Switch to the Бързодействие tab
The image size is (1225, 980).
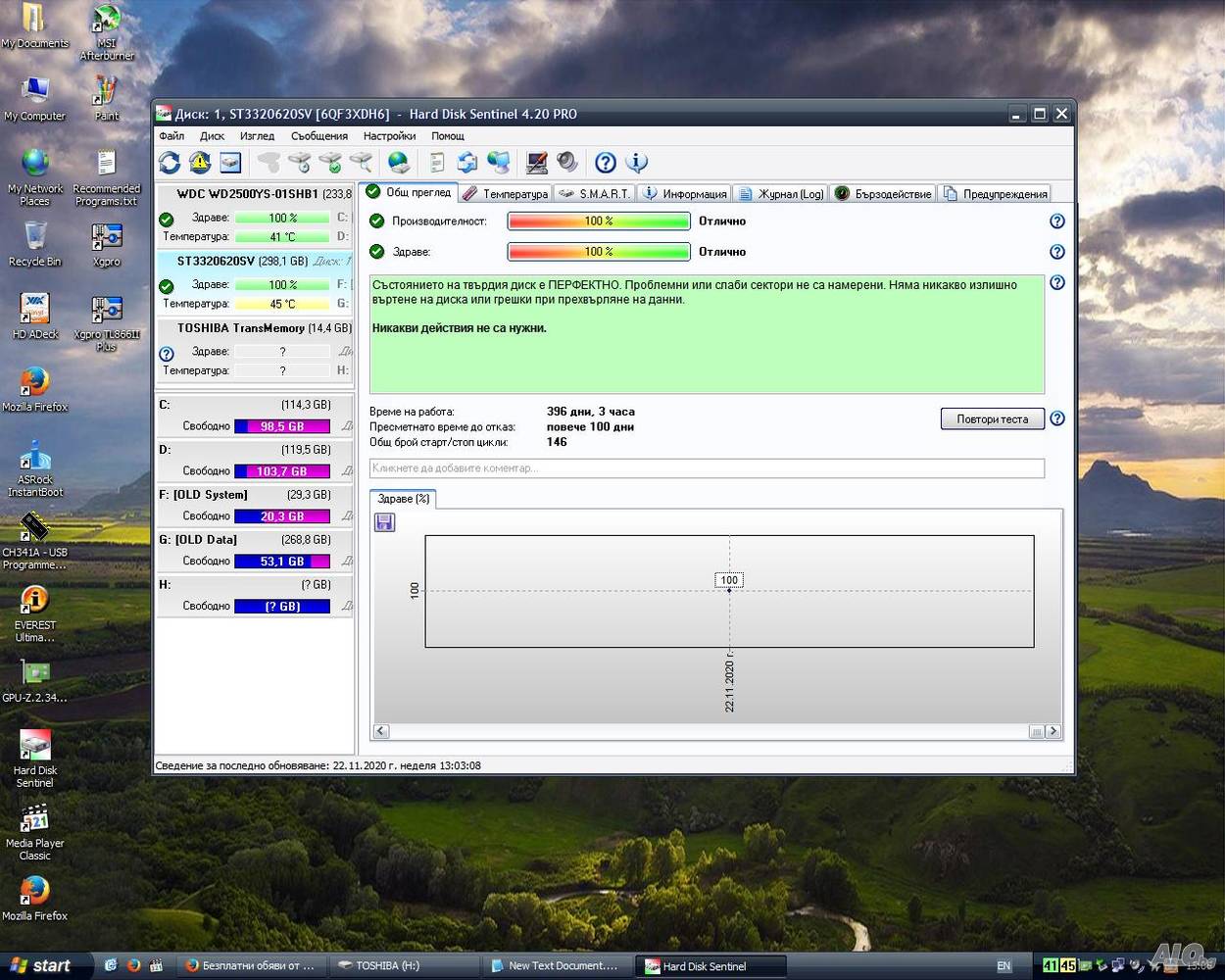[x=883, y=194]
